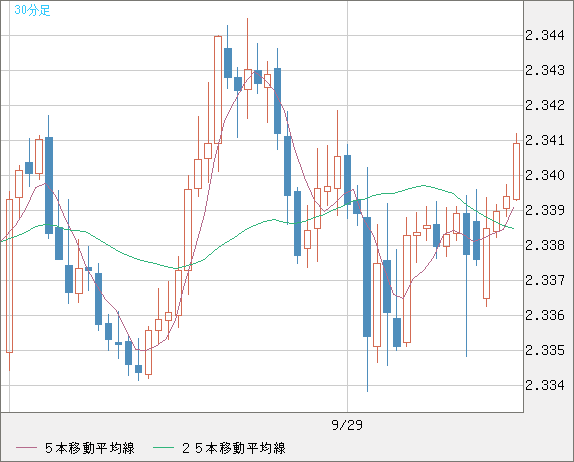The width and height of the screenshot is (574, 462).
Task: Click the 25本移動平均線 legend label
Action: coord(234,448)
